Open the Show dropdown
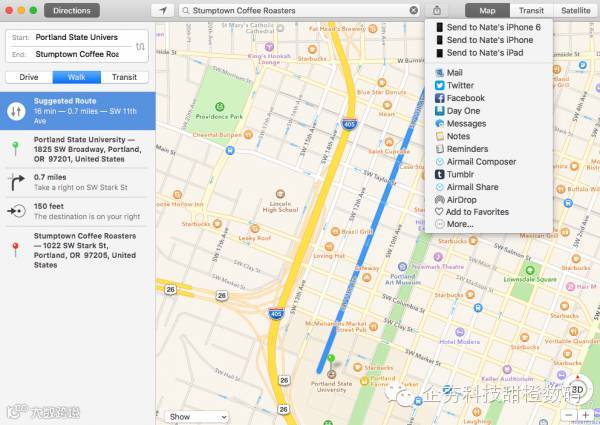This screenshot has width=600, height=425. [x=197, y=417]
